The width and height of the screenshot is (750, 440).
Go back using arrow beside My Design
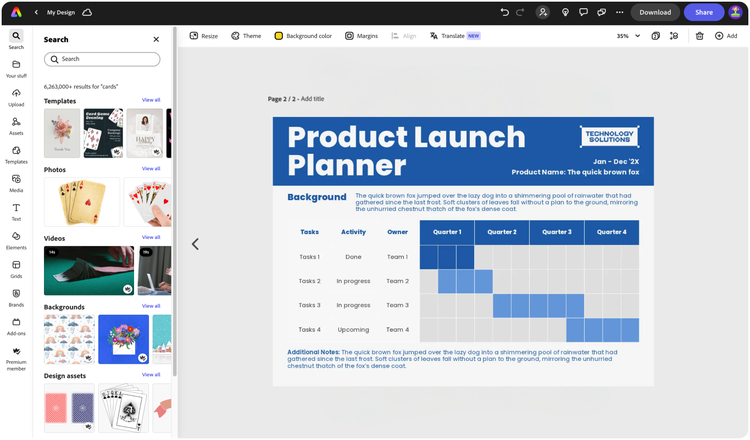click(x=36, y=12)
